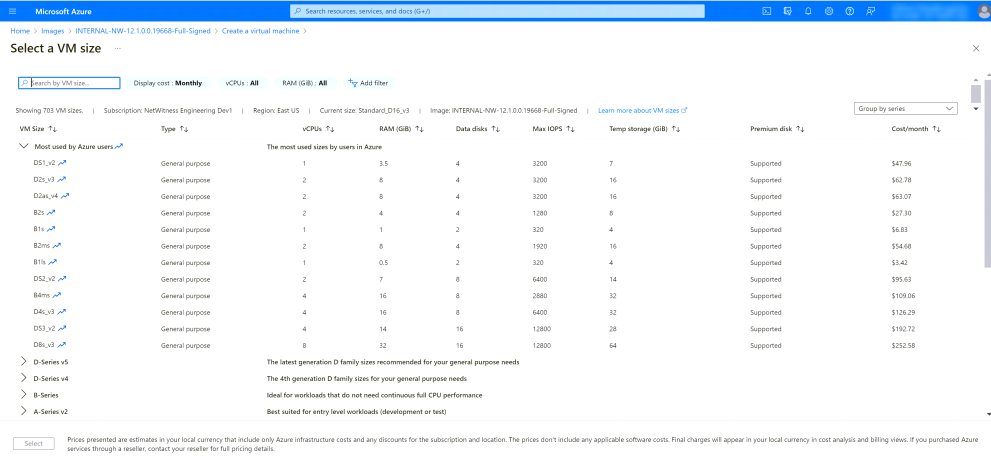Open the Help question mark icon
This screenshot has height=460, width=991.
pos(849,11)
